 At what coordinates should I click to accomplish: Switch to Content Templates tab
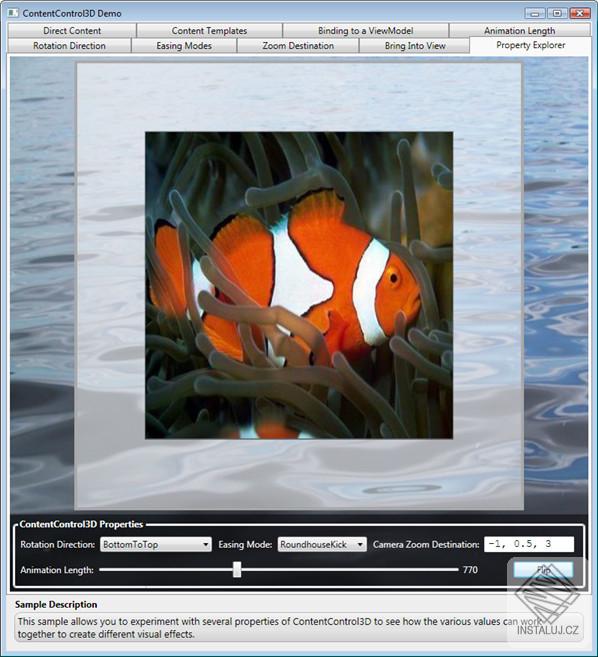click(x=209, y=31)
